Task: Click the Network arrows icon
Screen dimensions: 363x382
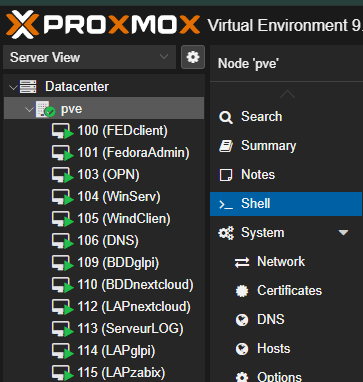Action: point(242,262)
